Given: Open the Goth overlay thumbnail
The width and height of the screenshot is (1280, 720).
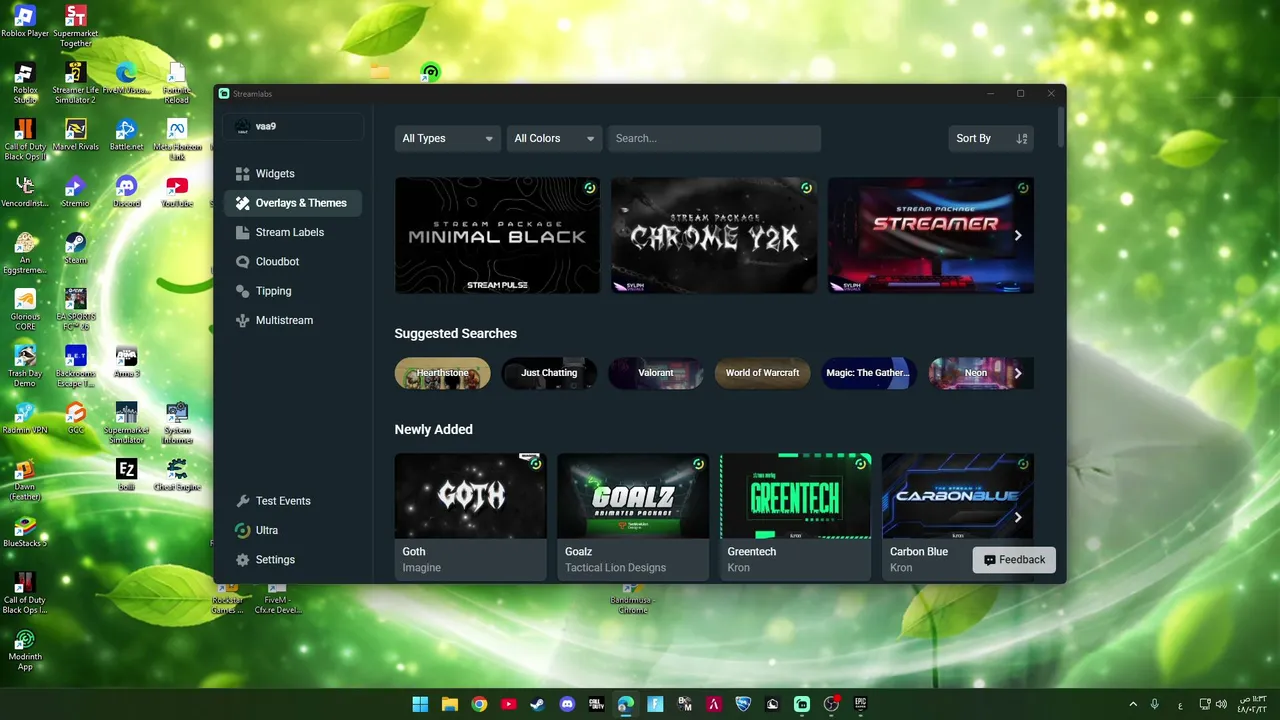Looking at the screenshot, I should click(471, 496).
